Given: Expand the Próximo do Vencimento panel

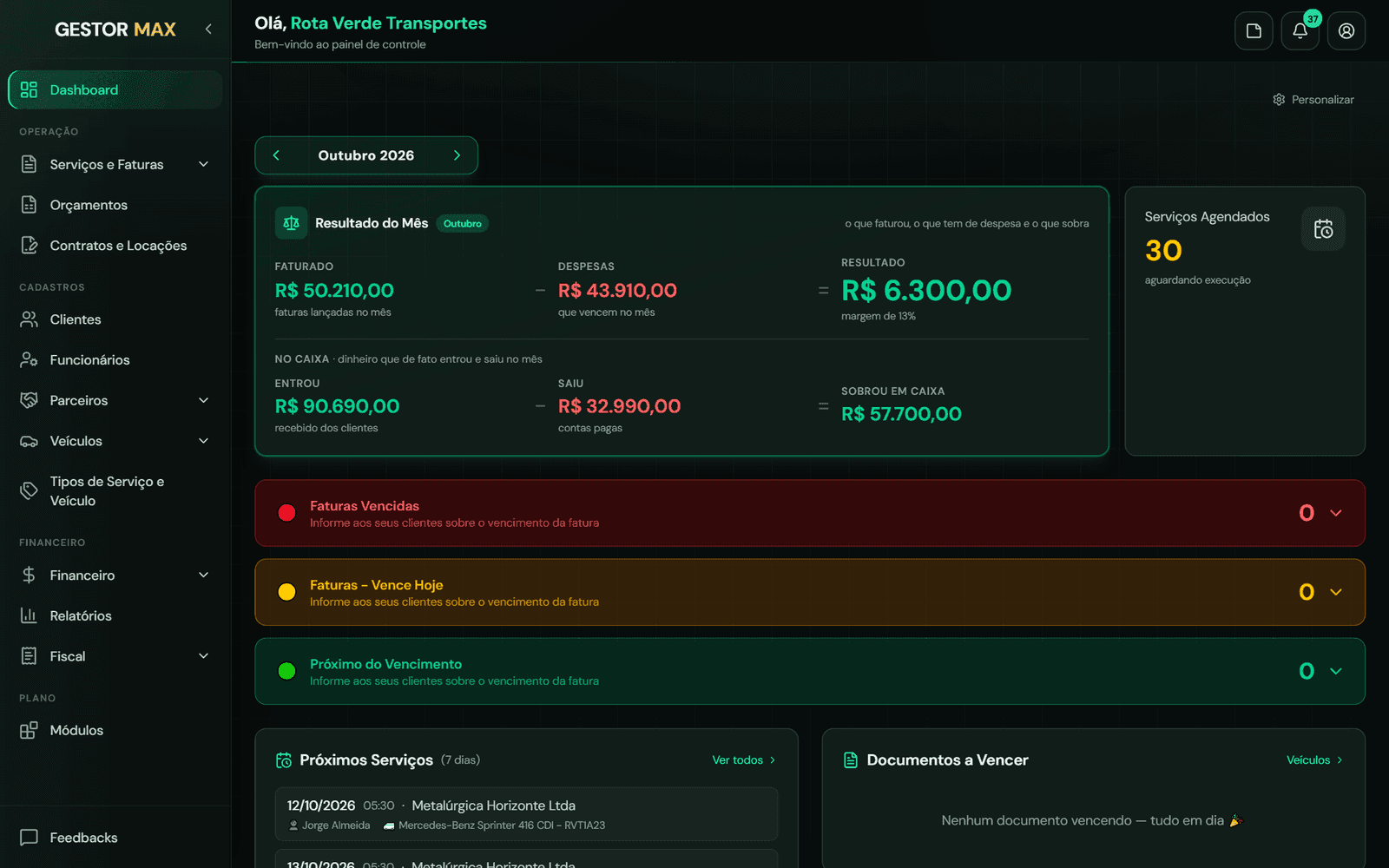Looking at the screenshot, I should [1336, 671].
